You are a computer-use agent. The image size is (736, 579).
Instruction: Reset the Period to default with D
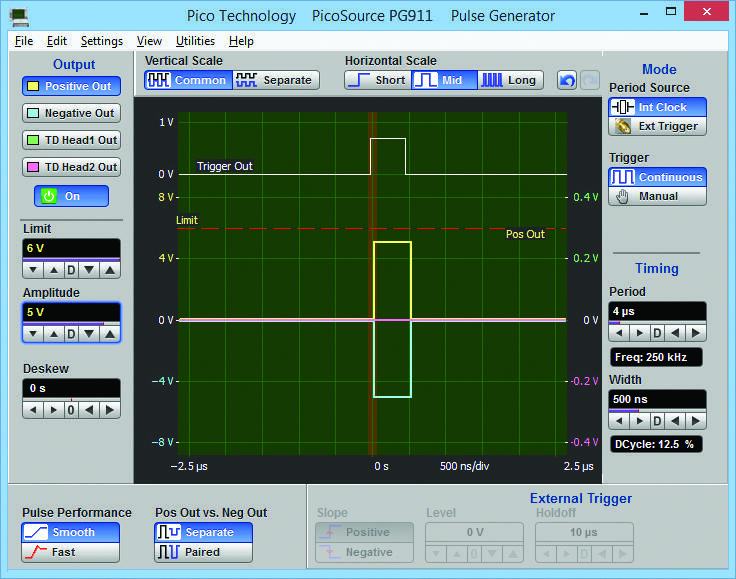[658, 332]
